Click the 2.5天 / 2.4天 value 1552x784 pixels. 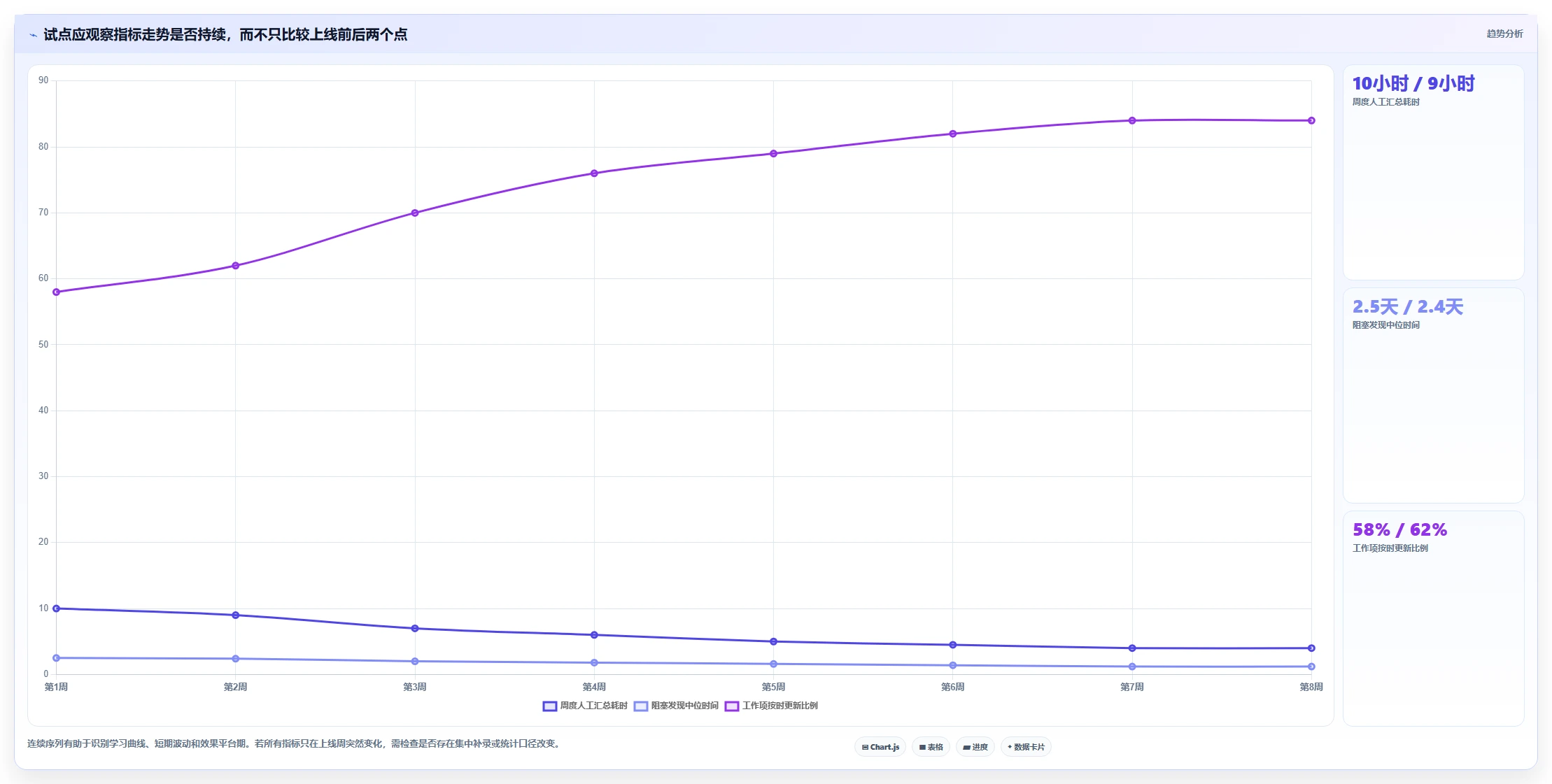(x=1407, y=306)
